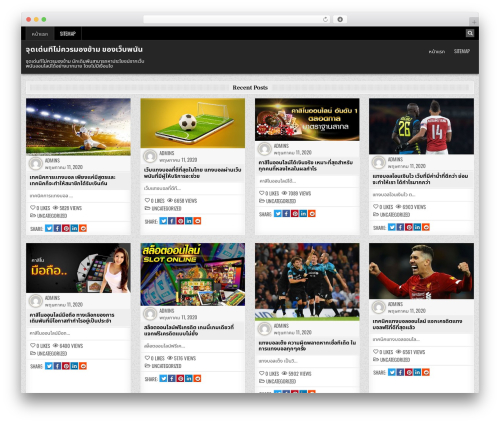
Task: Open the jersey 26 and 14 post title
Action: tap(420, 179)
